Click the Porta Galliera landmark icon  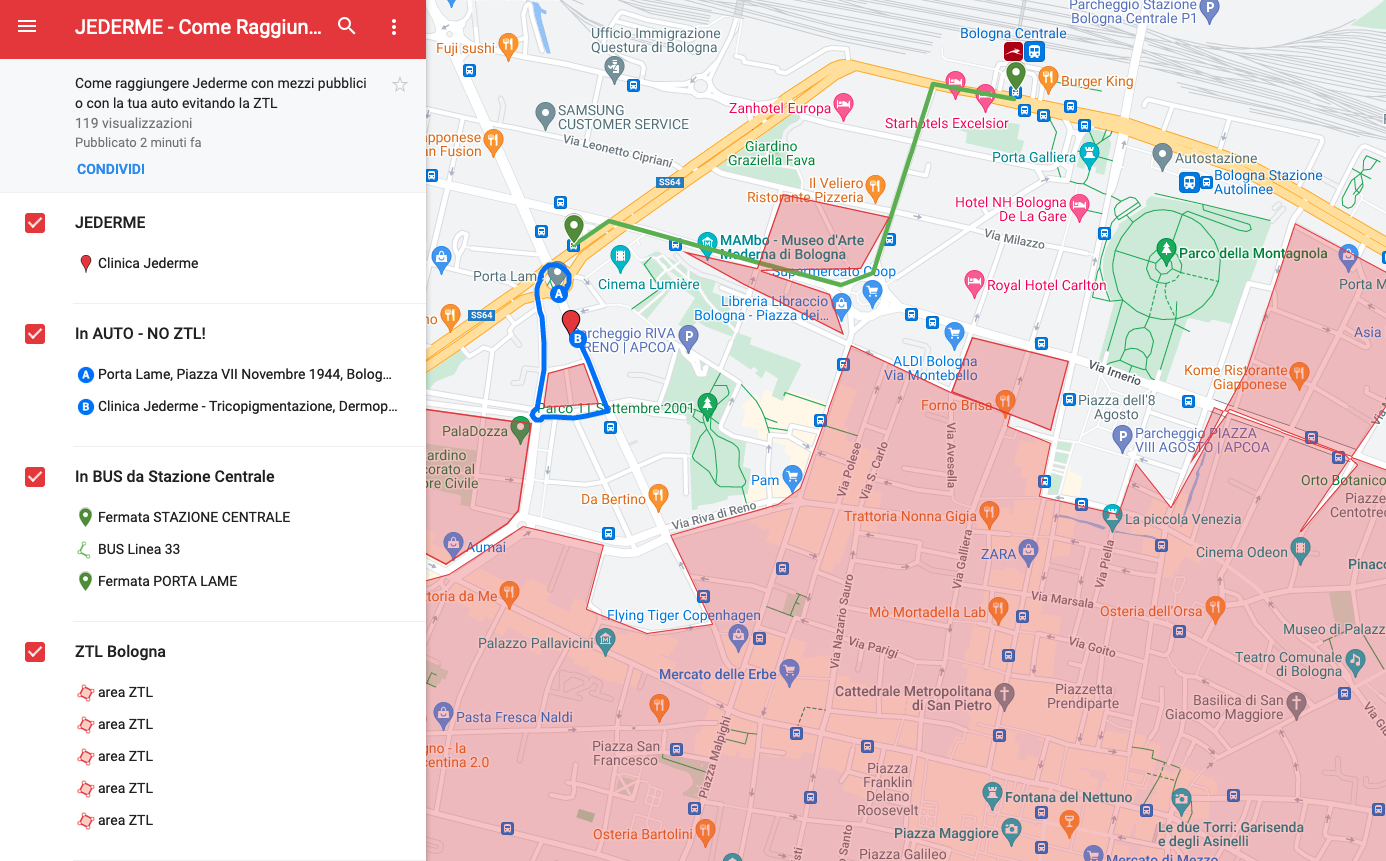pos(1090,153)
